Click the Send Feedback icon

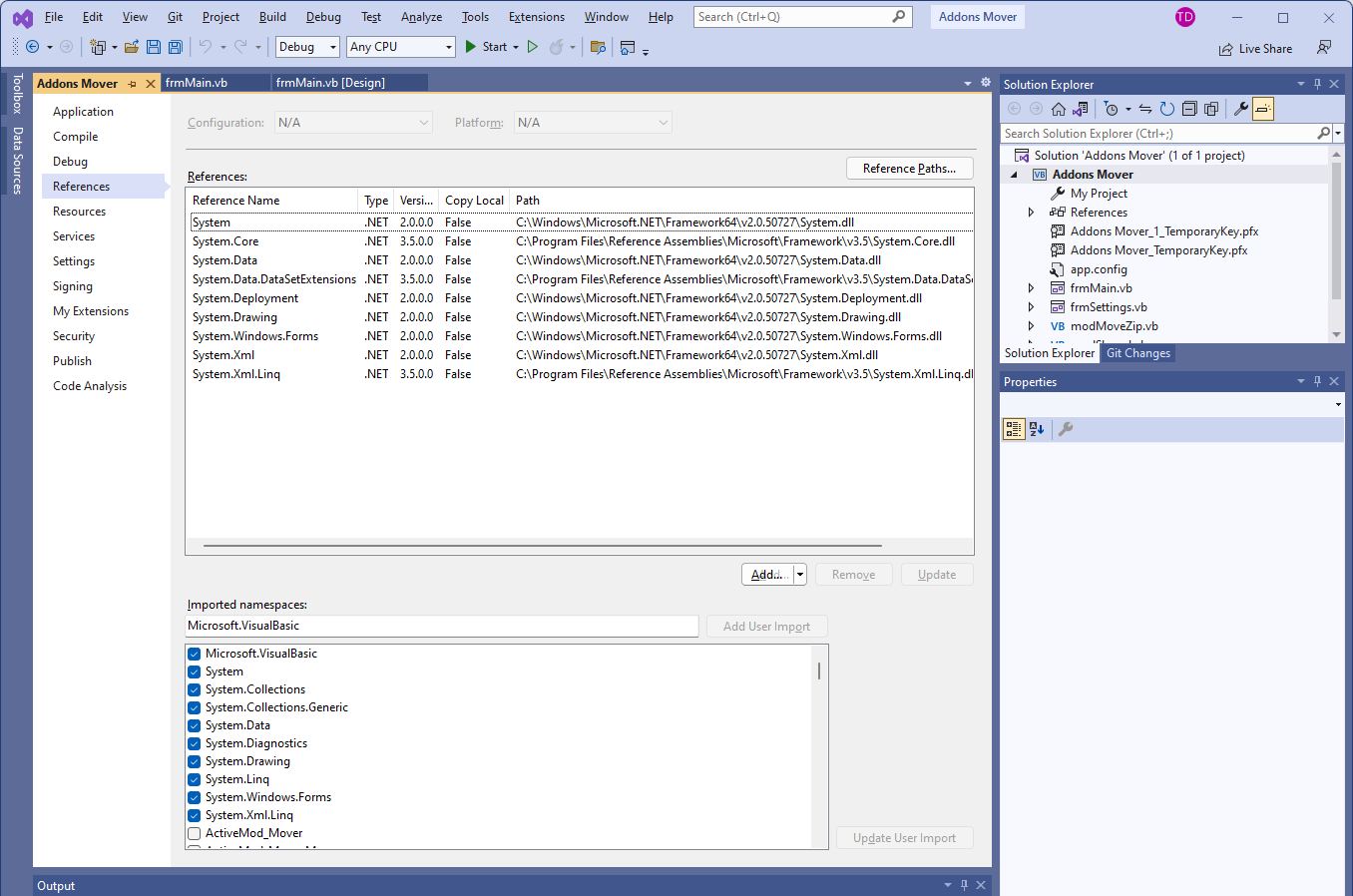point(1324,48)
